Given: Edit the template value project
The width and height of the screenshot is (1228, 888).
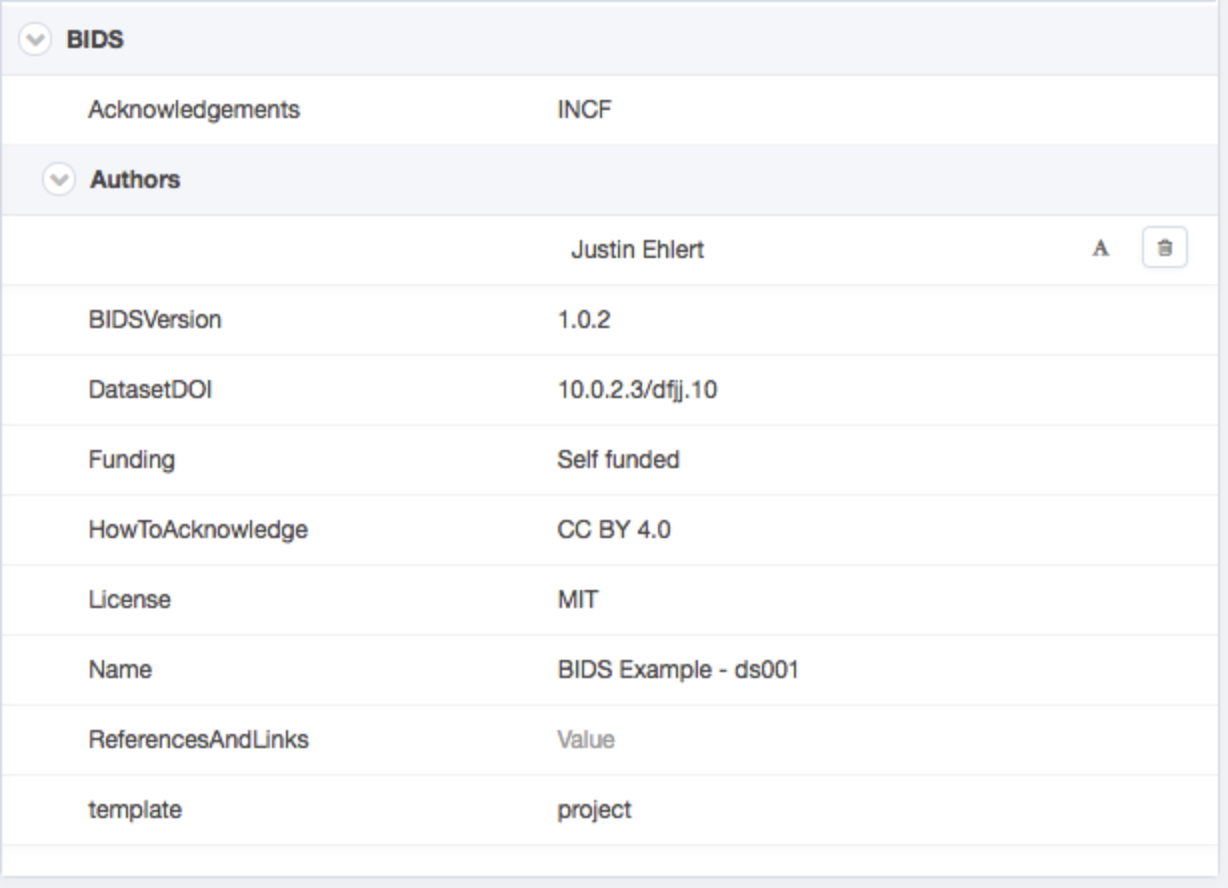Looking at the screenshot, I should coord(594,810).
